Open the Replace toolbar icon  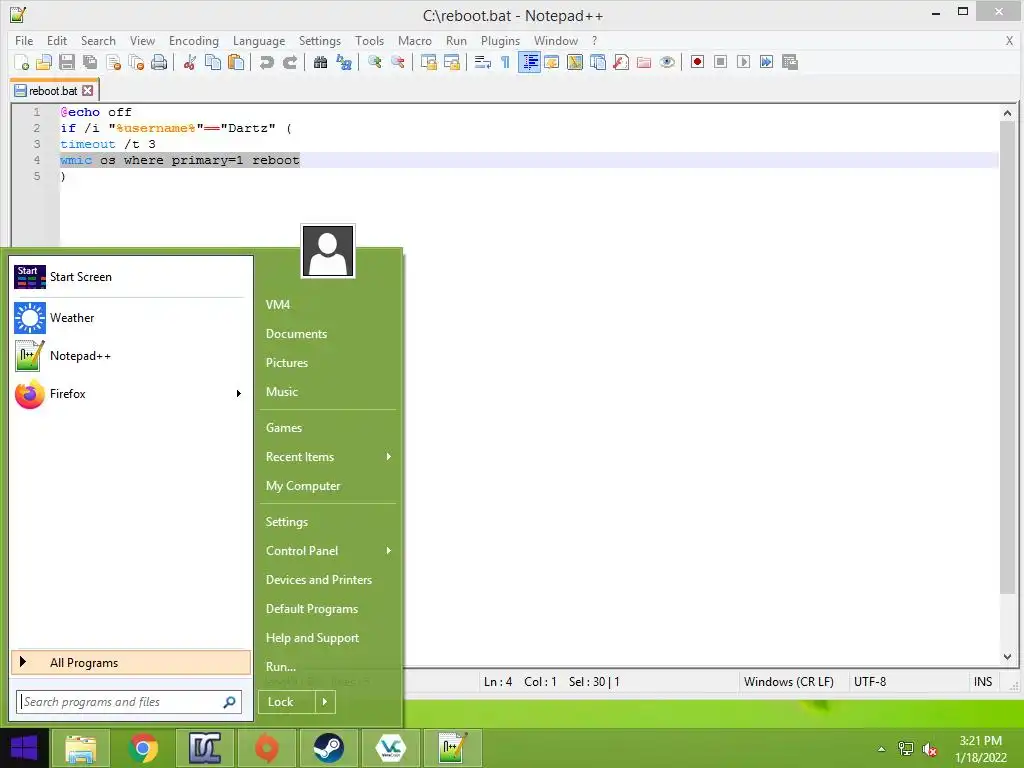[344, 62]
